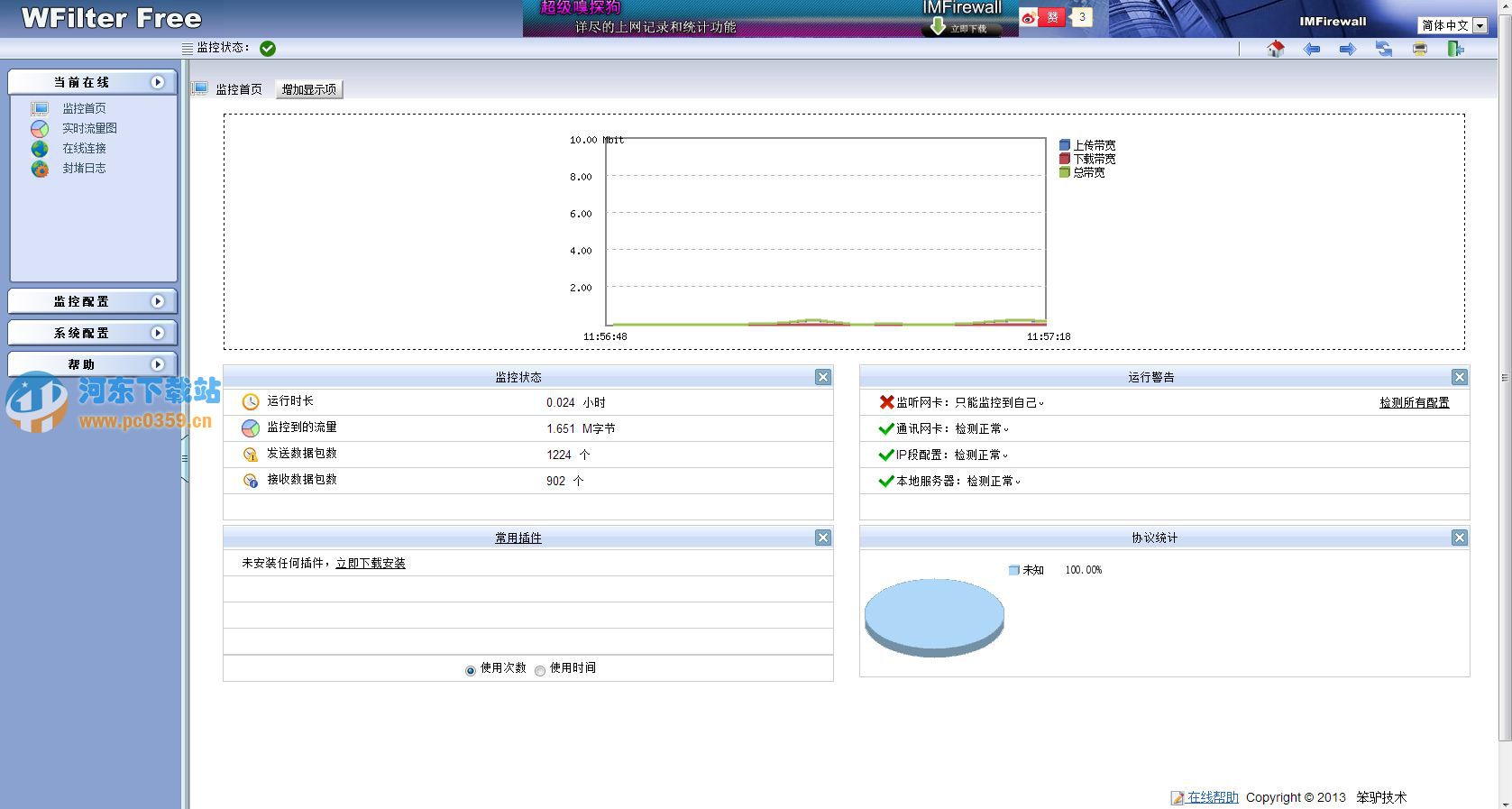Collapse the 当前在线 section arrow
Image resolution: width=1512 pixels, height=809 pixels.
tap(158, 82)
